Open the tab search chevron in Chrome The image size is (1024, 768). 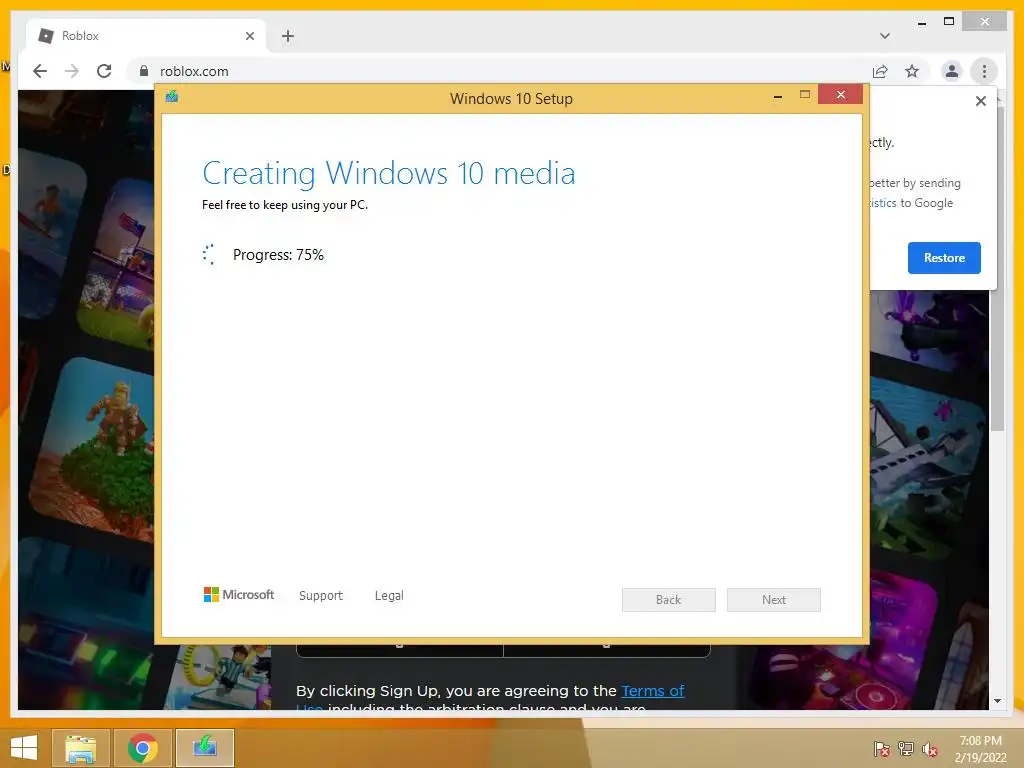click(x=885, y=36)
